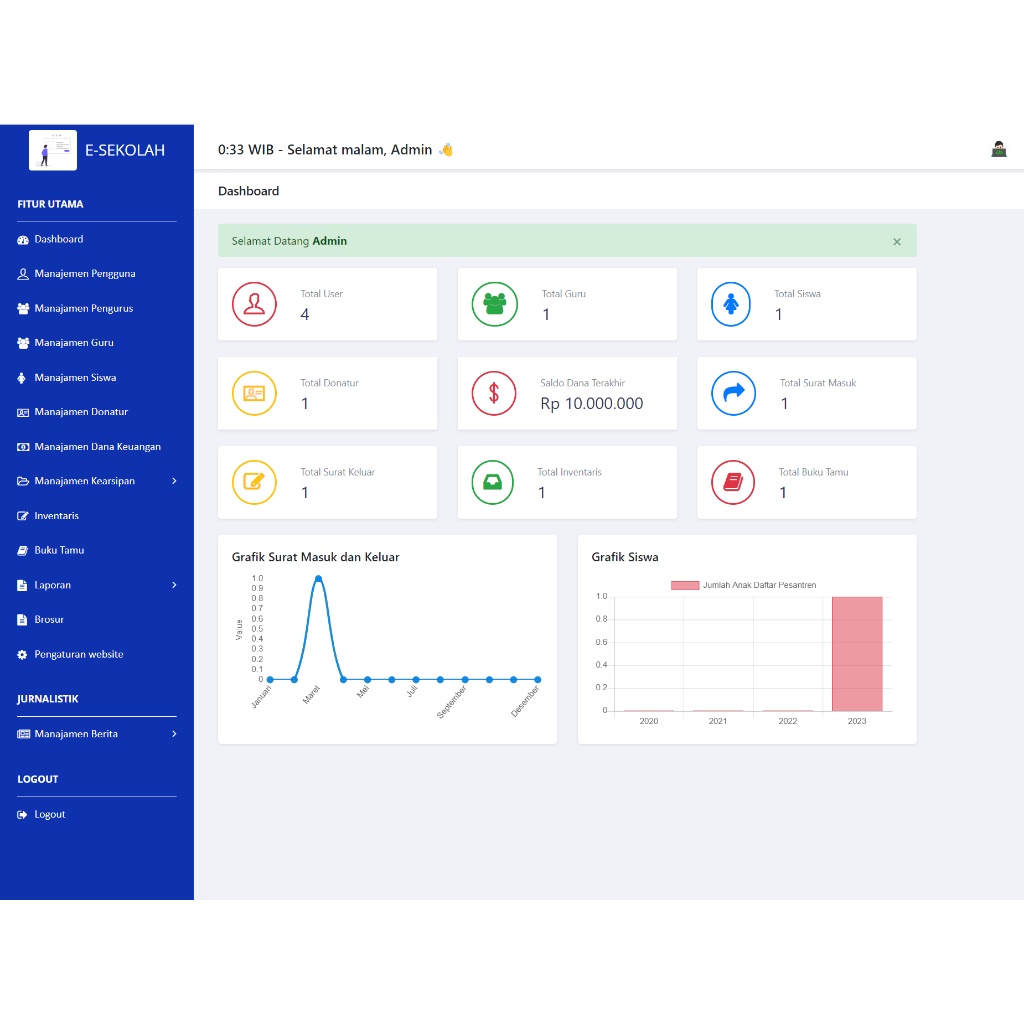The width and height of the screenshot is (1024, 1024).
Task: Click the Inventaris edit icon in sidebar
Action: [x=23, y=516]
